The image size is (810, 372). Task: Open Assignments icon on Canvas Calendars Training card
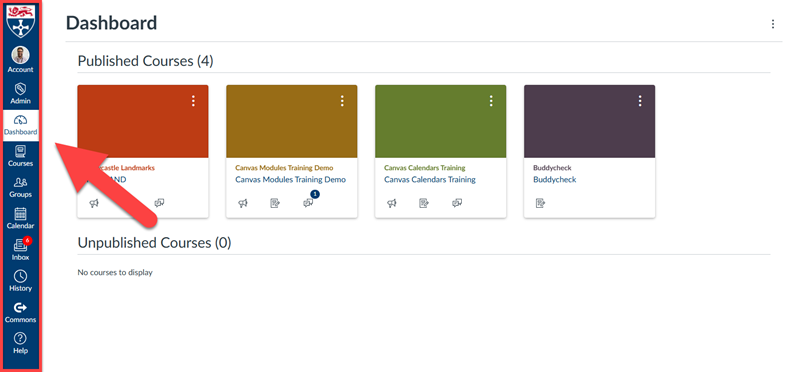coord(424,203)
